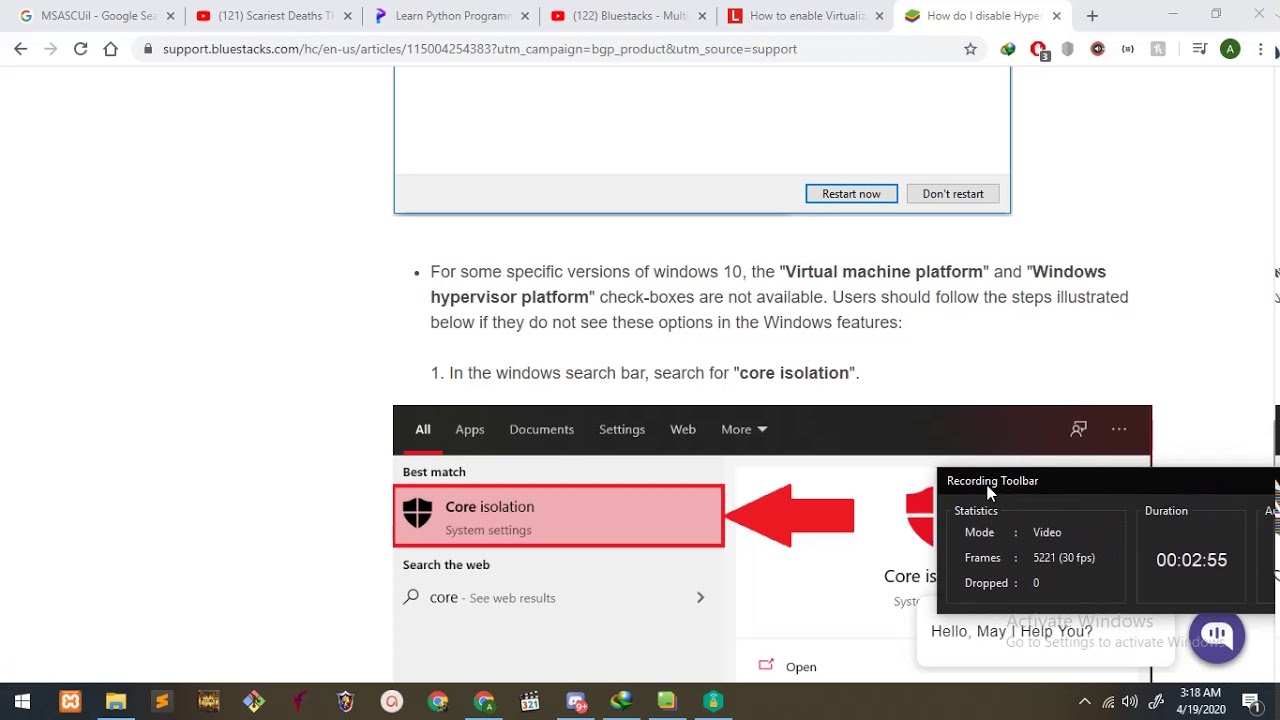Image resolution: width=1280 pixels, height=720 pixels.
Task: Bookmark this page with the star
Action: 970,49
